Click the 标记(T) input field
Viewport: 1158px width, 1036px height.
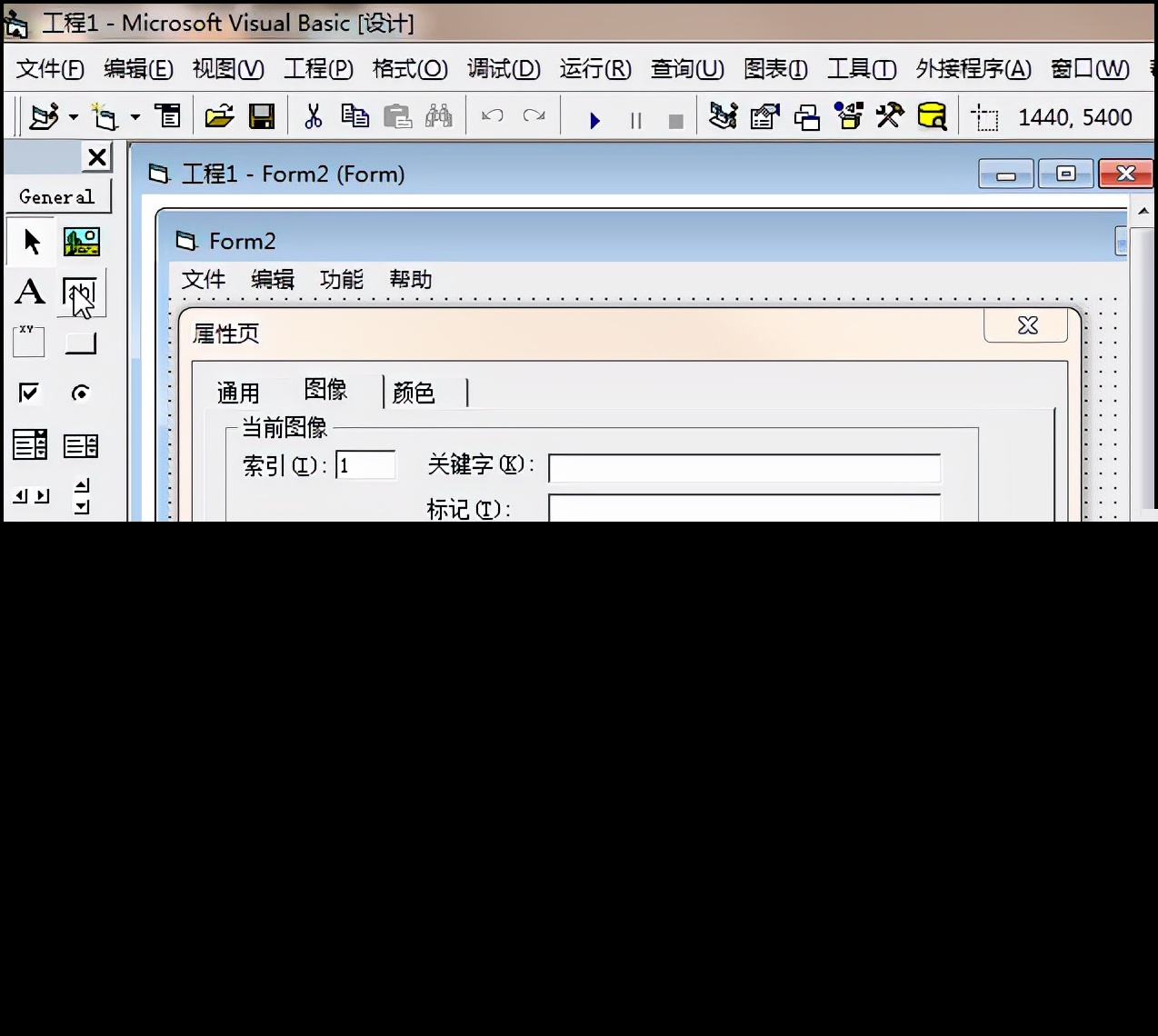click(744, 508)
